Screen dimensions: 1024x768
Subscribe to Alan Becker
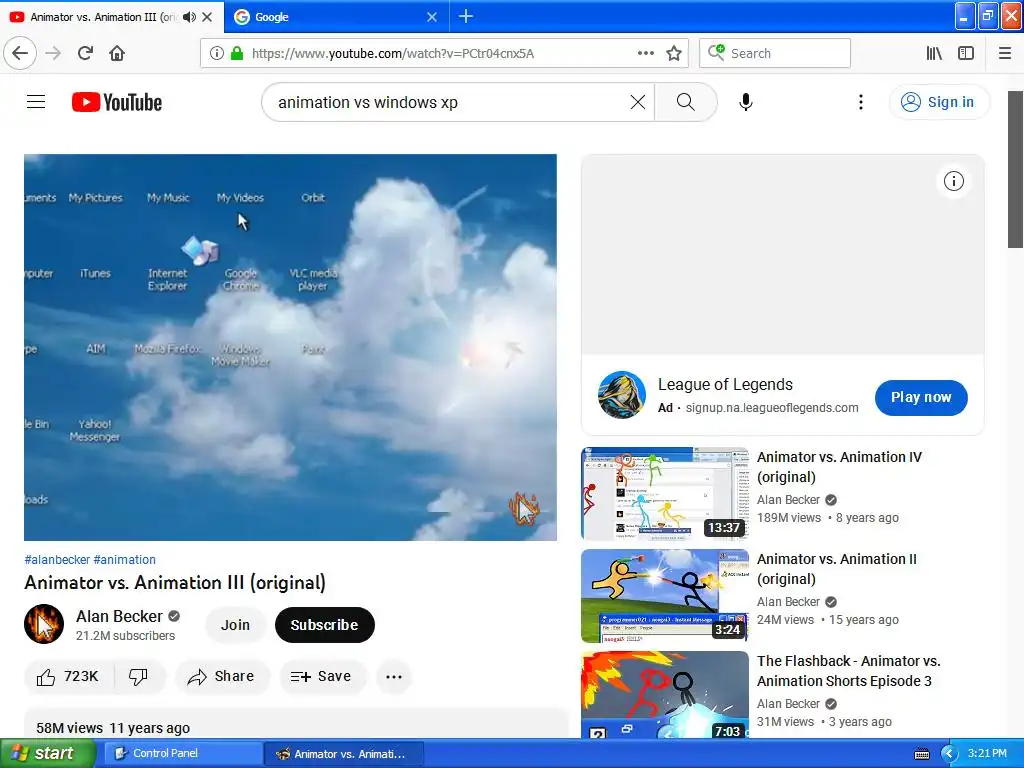point(325,625)
